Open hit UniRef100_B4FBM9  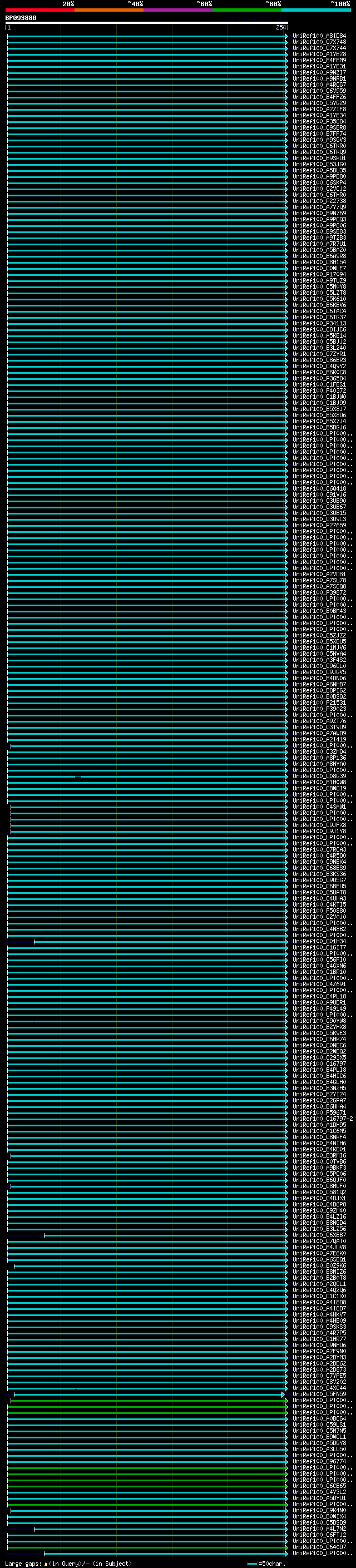(319, 60)
